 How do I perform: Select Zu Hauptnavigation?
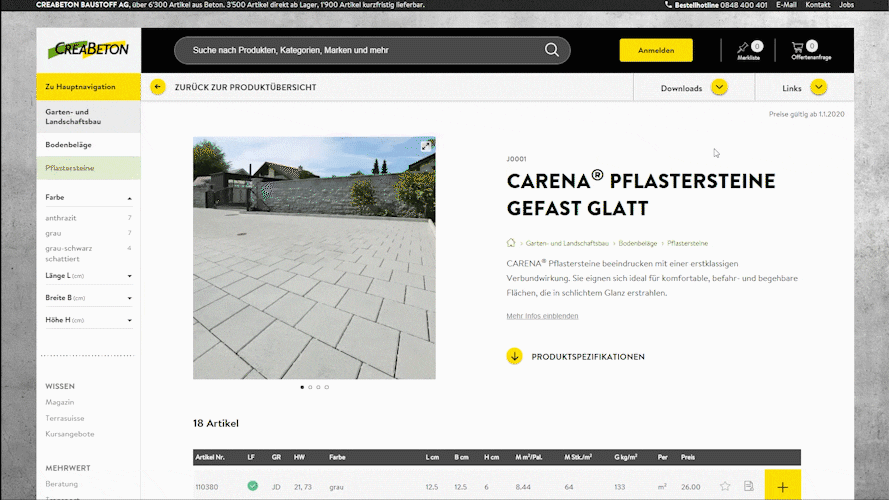click(x=88, y=87)
